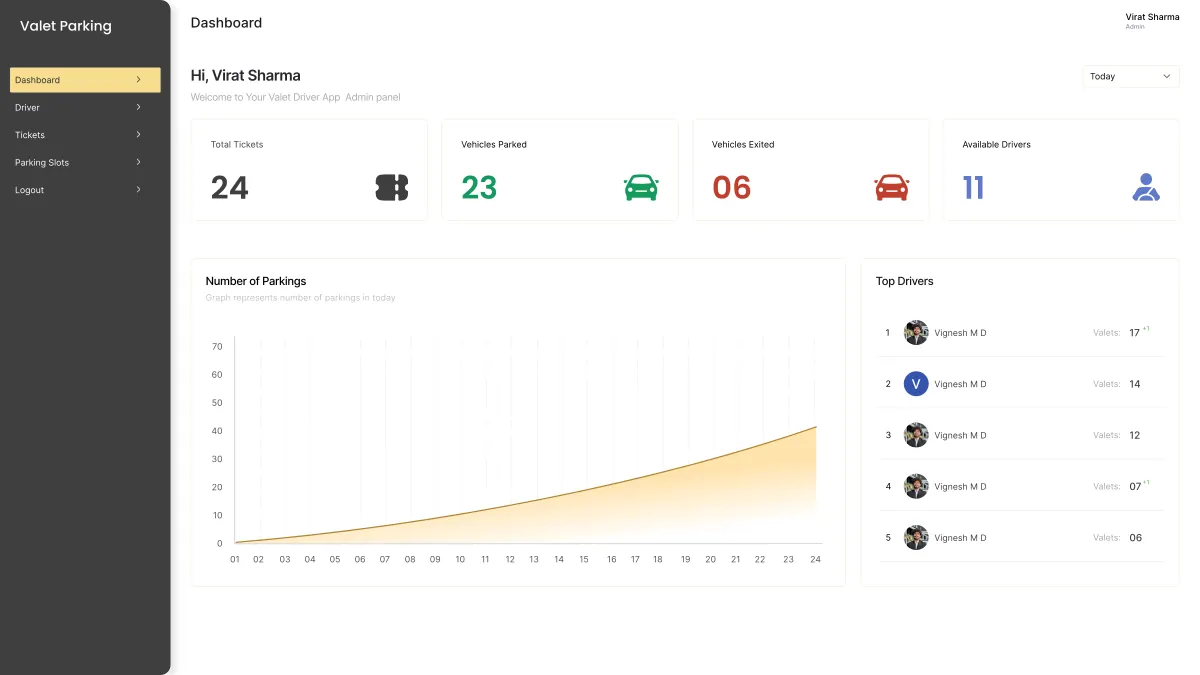Click the Vehicles Exited value 06
This screenshot has height=675, width=1200.
tap(731, 187)
